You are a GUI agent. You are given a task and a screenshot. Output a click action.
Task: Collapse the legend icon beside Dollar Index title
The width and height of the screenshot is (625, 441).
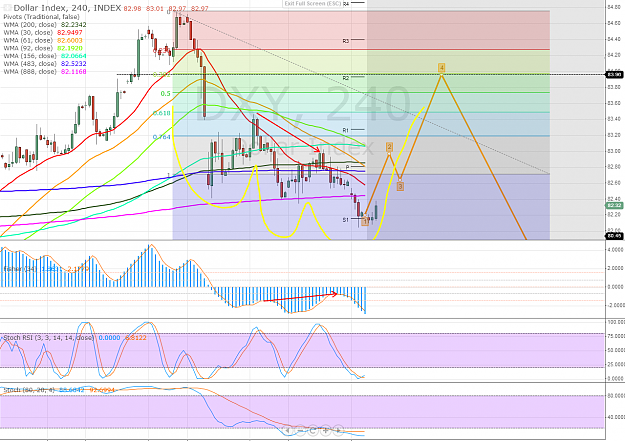pos(7,8)
